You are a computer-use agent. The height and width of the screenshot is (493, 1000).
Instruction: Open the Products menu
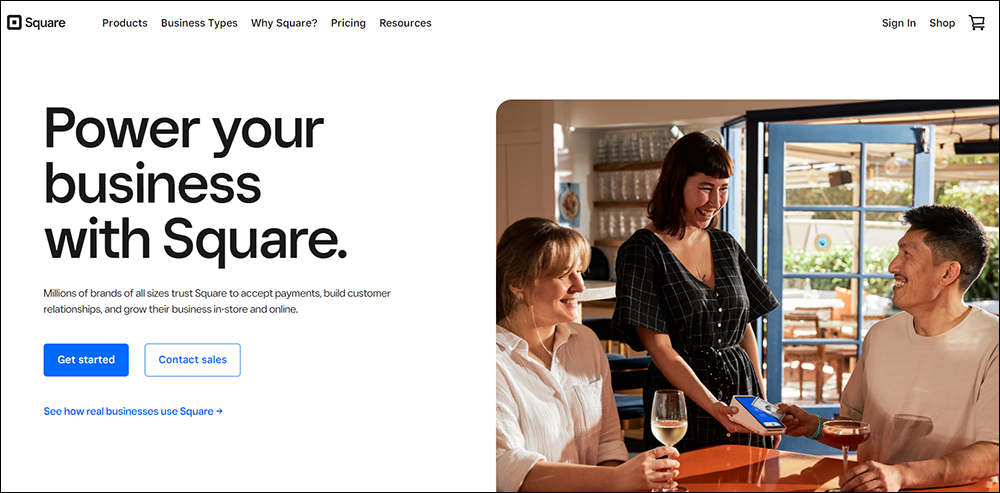pos(124,23)
